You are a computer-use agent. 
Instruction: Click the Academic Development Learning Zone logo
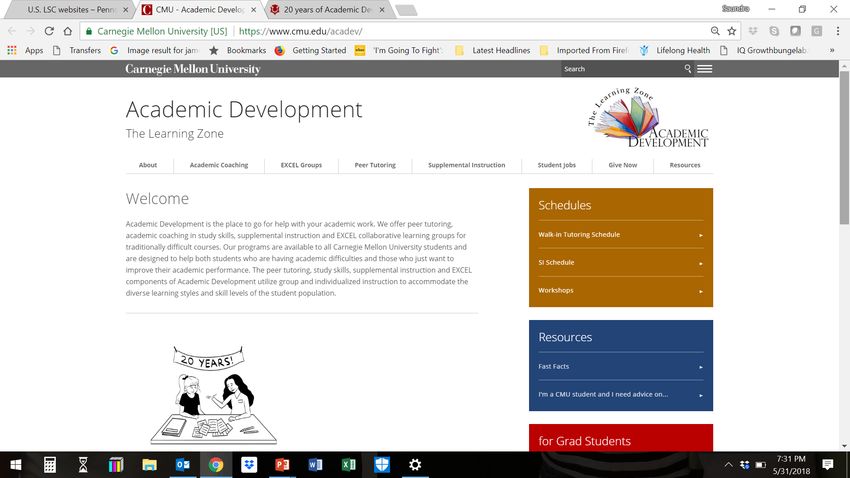tap(648, 117)
